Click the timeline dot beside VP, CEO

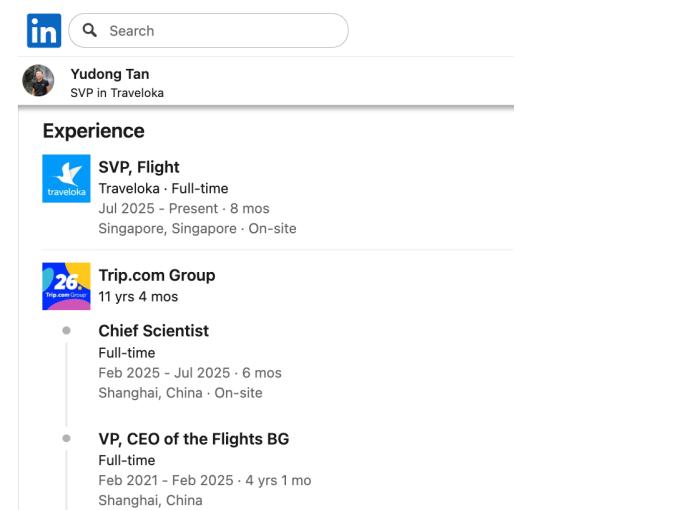tap(66, 438)
